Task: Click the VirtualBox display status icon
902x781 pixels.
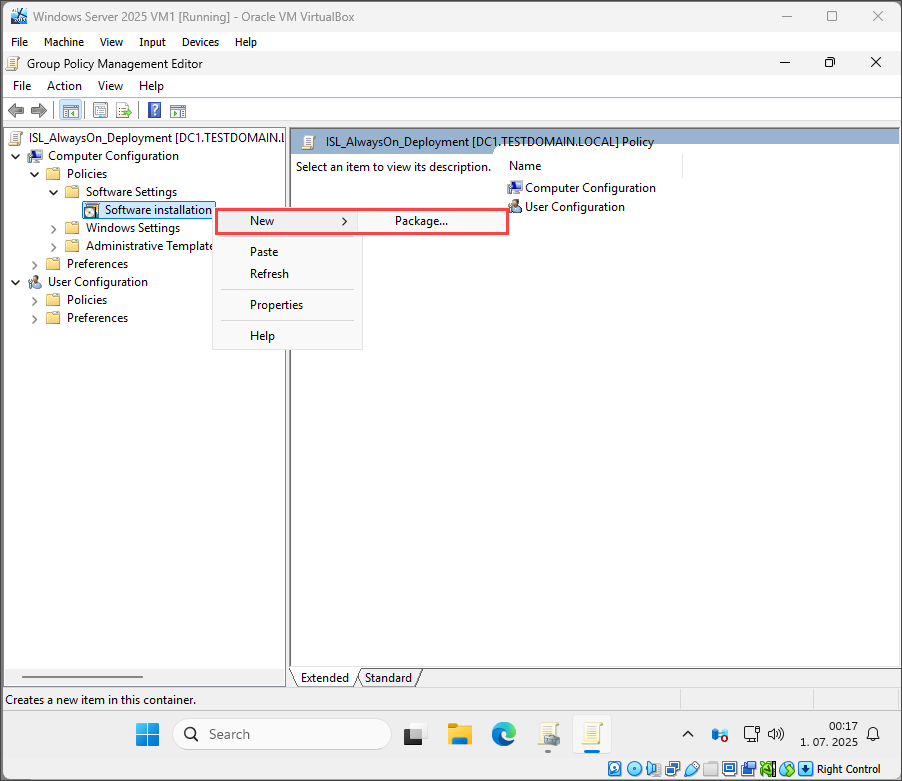Action: tap(729, 768)
